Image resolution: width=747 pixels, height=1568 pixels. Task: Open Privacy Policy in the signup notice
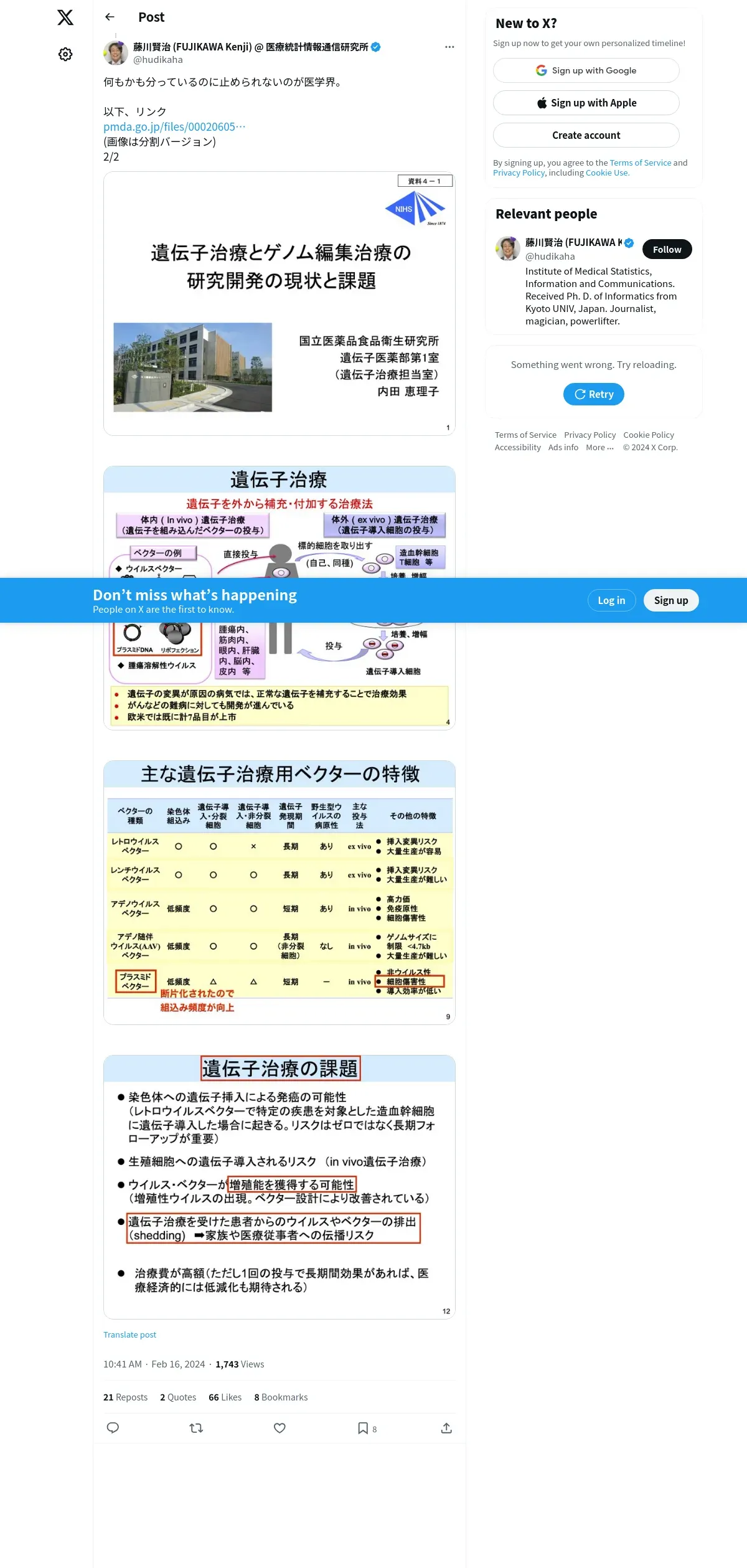click(519, 173)
